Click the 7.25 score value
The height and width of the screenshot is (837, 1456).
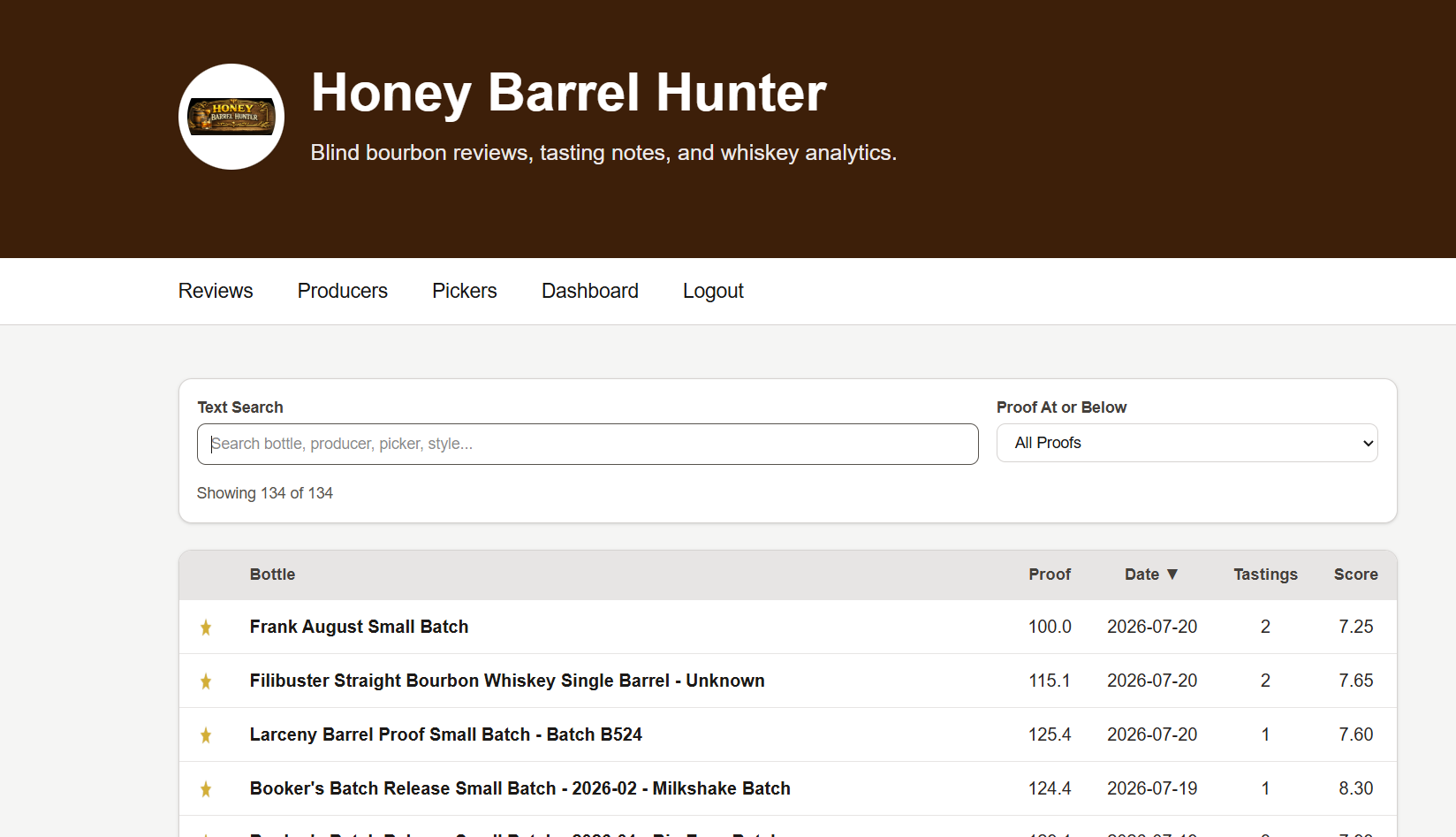[x=1356, y=627]
